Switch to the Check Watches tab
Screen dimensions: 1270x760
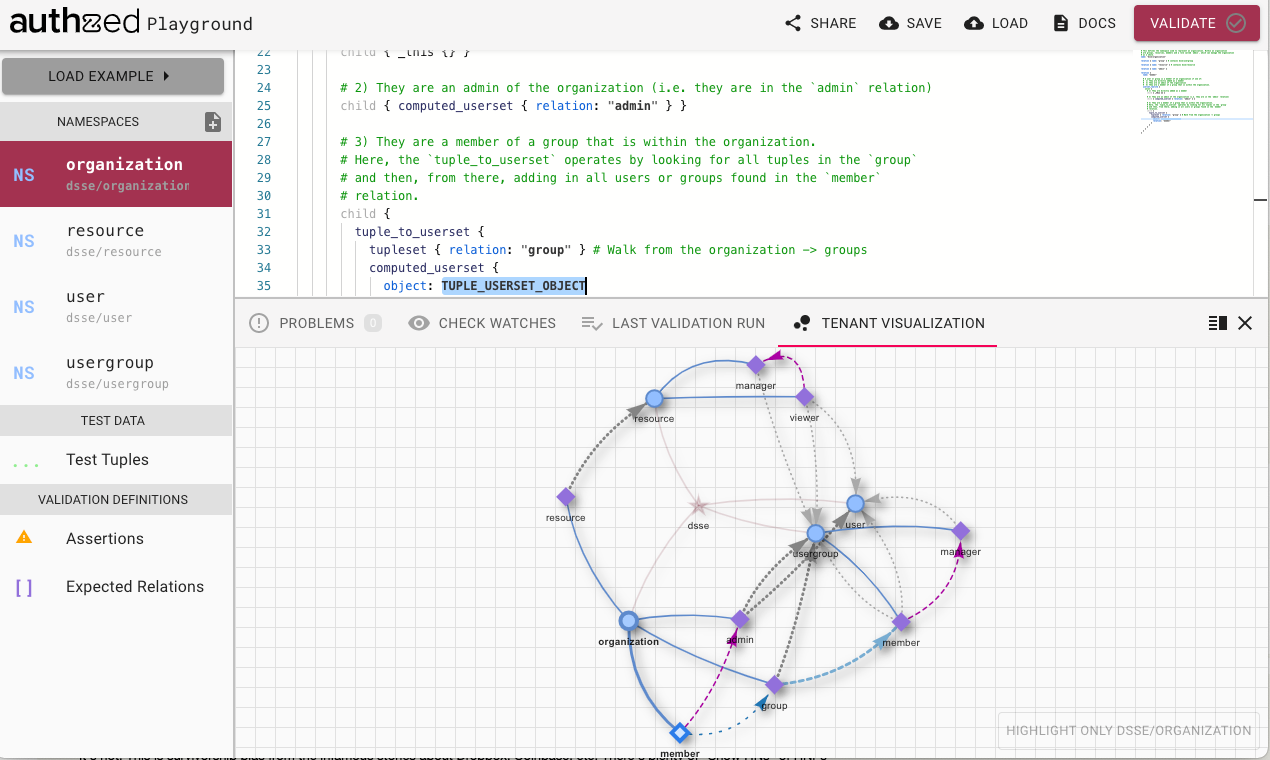(x=482, y=323)
